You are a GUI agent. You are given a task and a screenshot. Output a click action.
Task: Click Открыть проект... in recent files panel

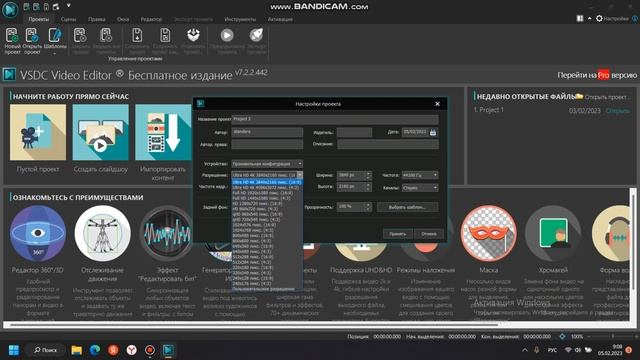(x=607, y=97)
